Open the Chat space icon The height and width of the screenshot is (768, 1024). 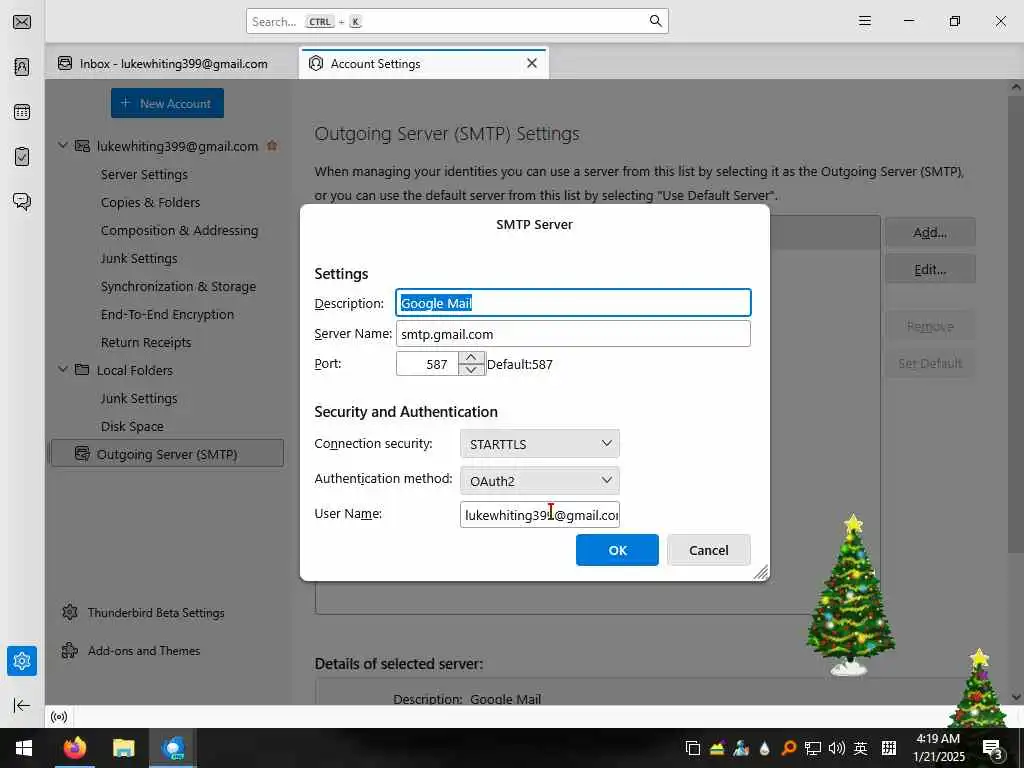(x=22, y=201)
